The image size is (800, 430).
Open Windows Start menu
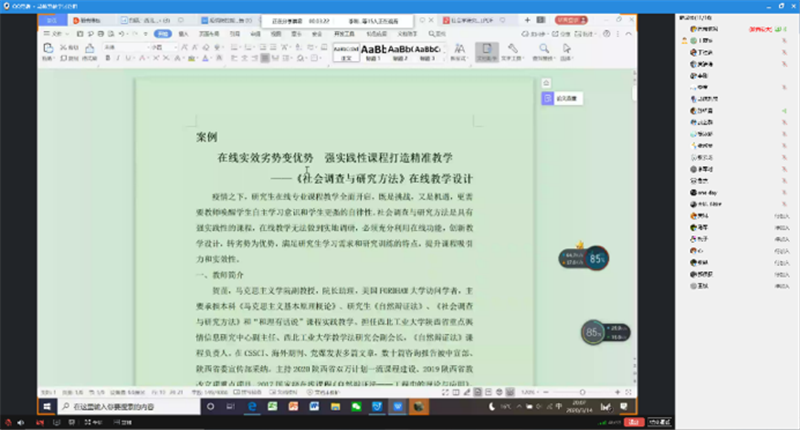point(47,407)
